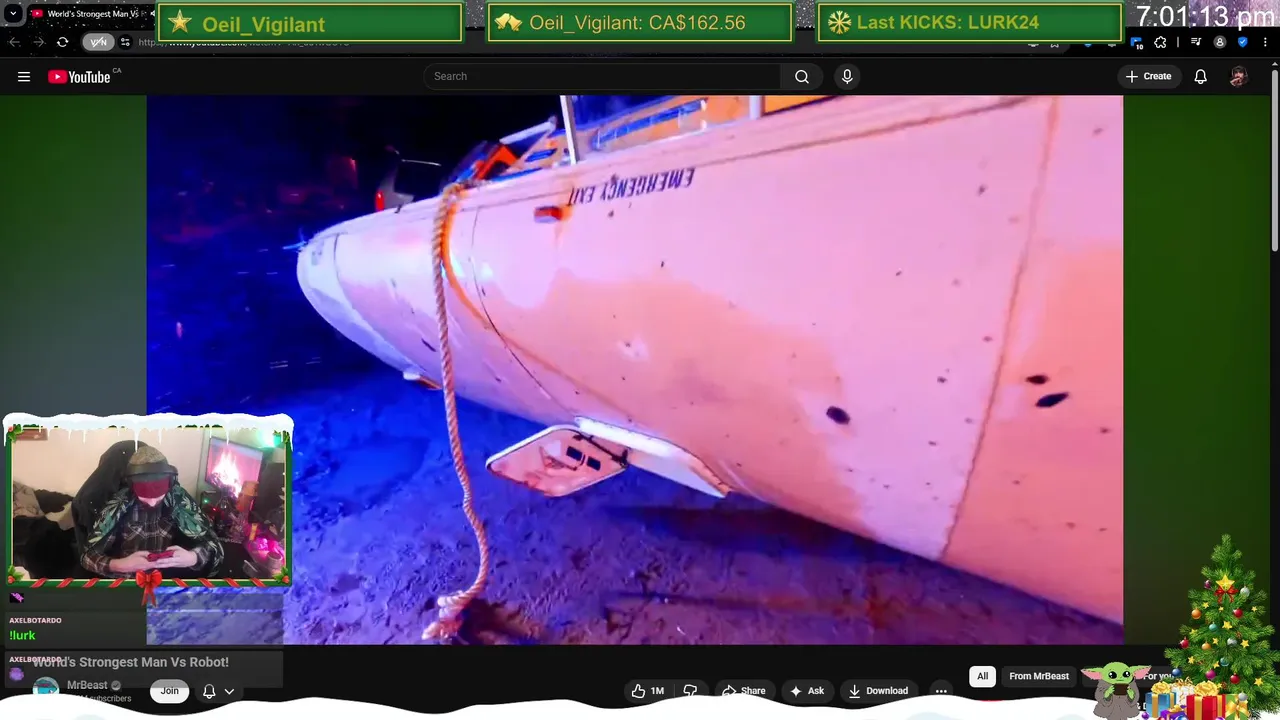1280x720 pixels.
Task: Click the Oeil_Vigilant CA$162.56 banner
Action: [x=640, y=22]
